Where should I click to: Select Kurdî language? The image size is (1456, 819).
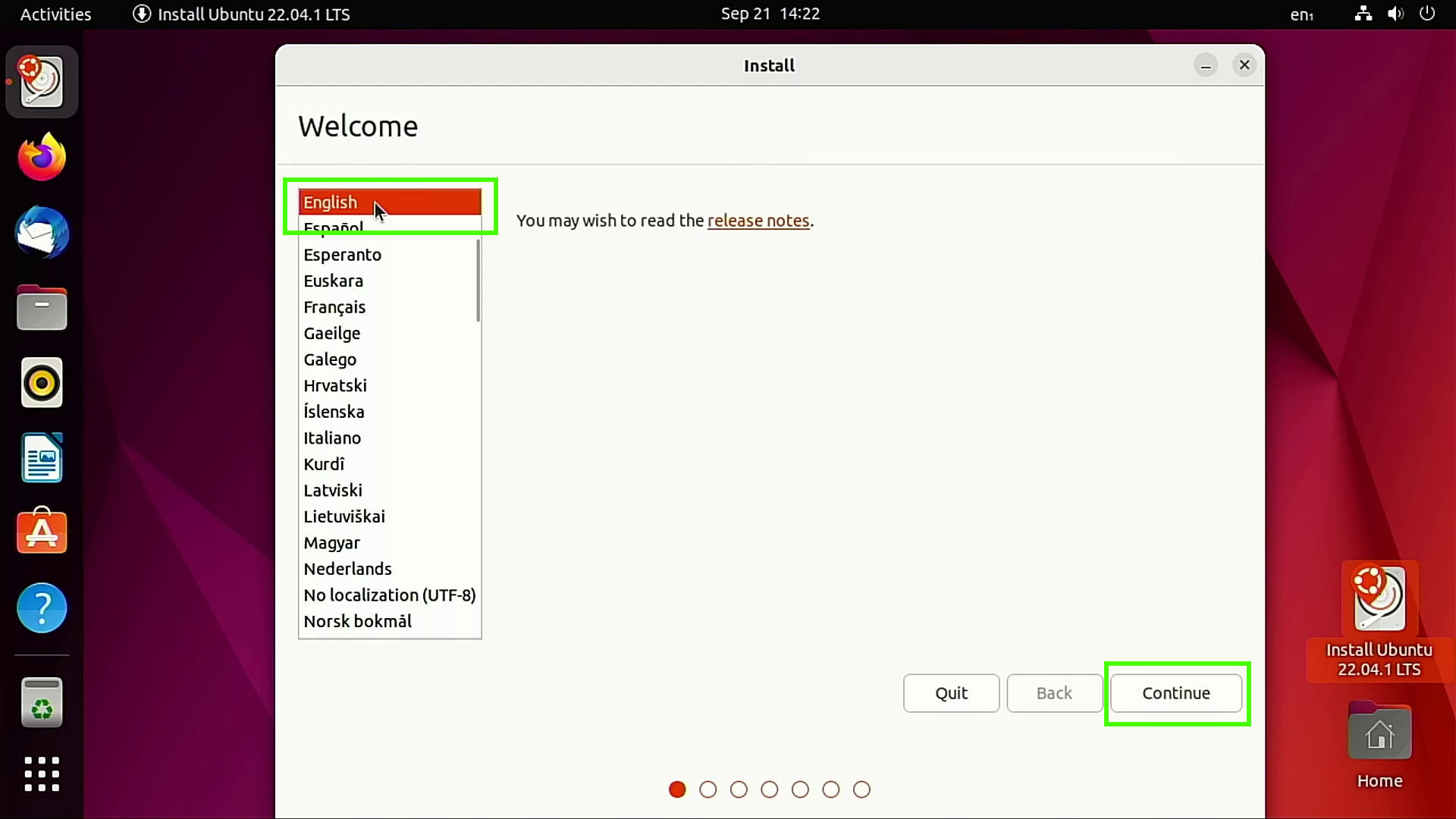click(390, 464)
